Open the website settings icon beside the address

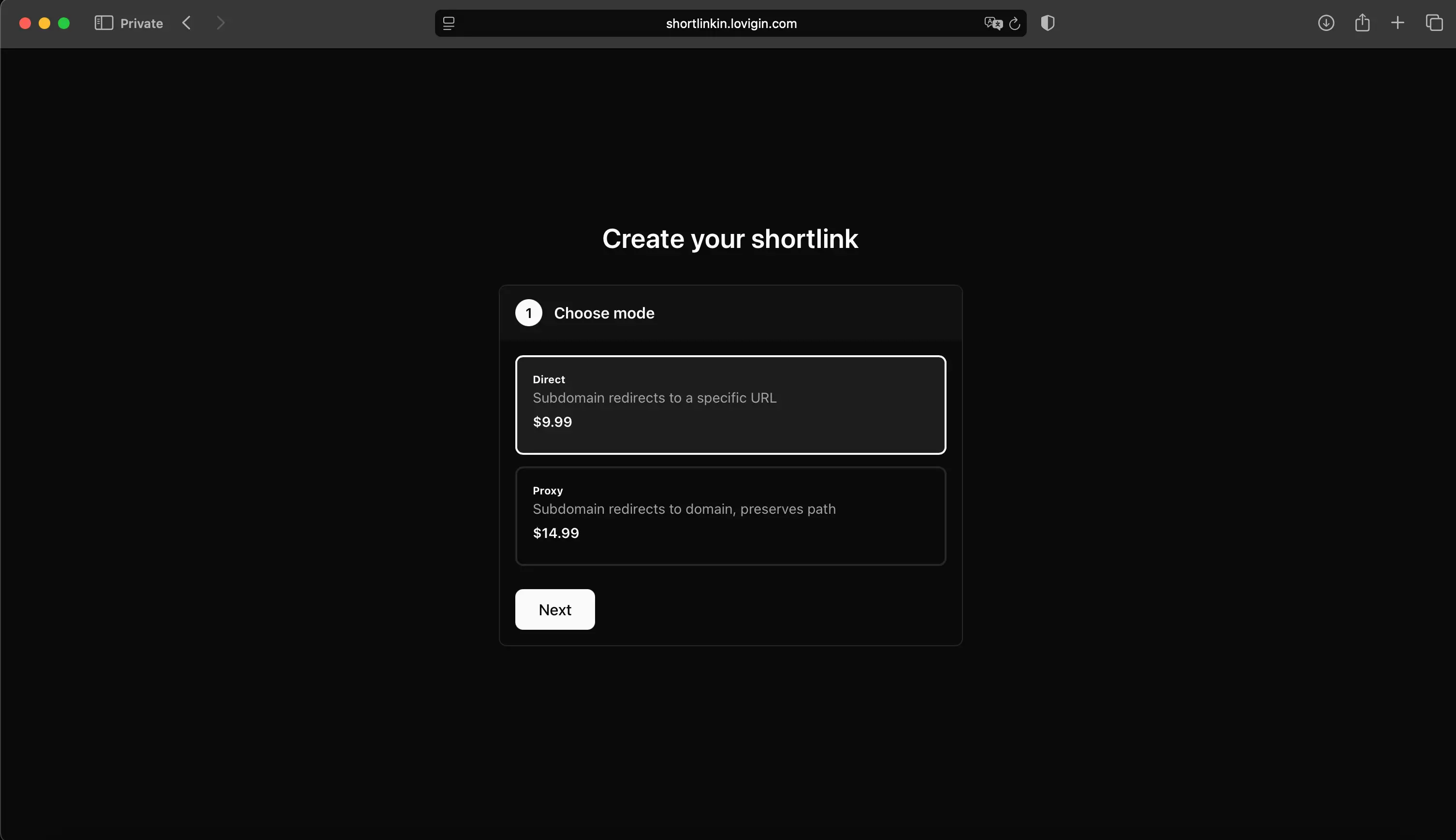pyautogui.click(x=448, y=23)
